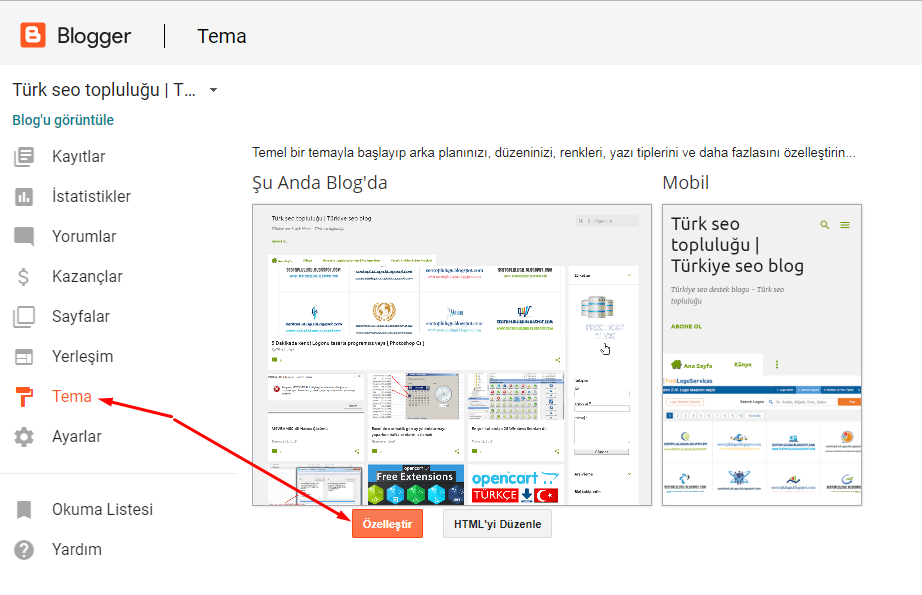Click three-dot overflow icon in mobile preview
The width and height of the screenshot is (922, 595).
[x=777, y=365]
